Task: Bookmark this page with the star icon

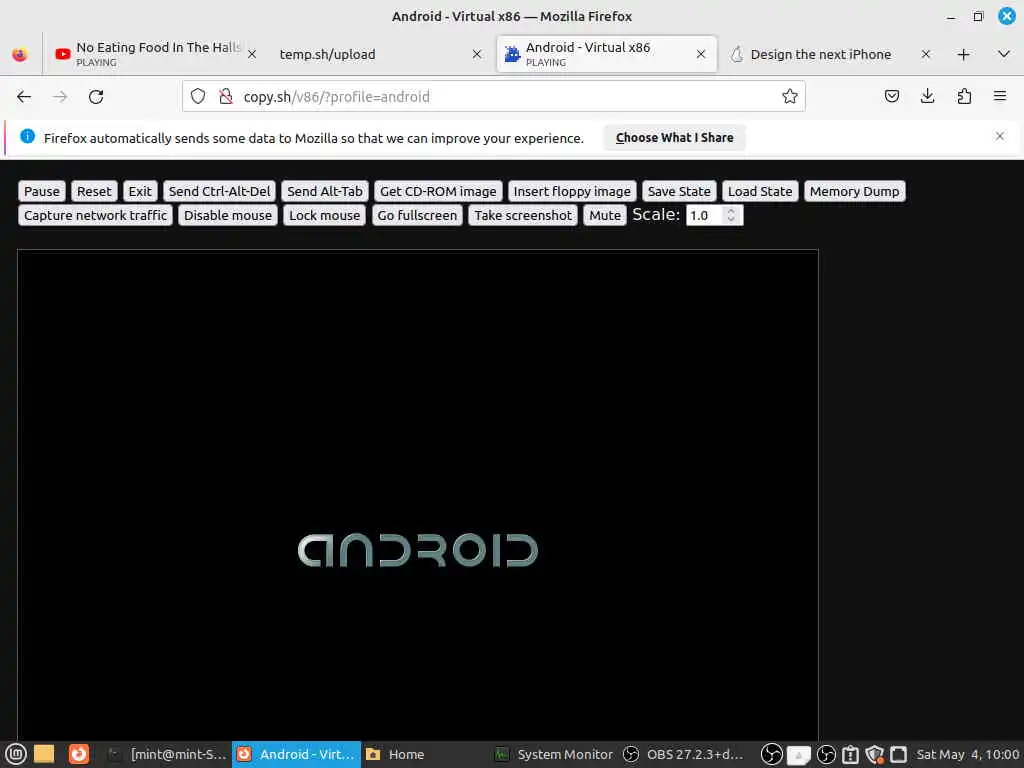Action: click(790, 97)
